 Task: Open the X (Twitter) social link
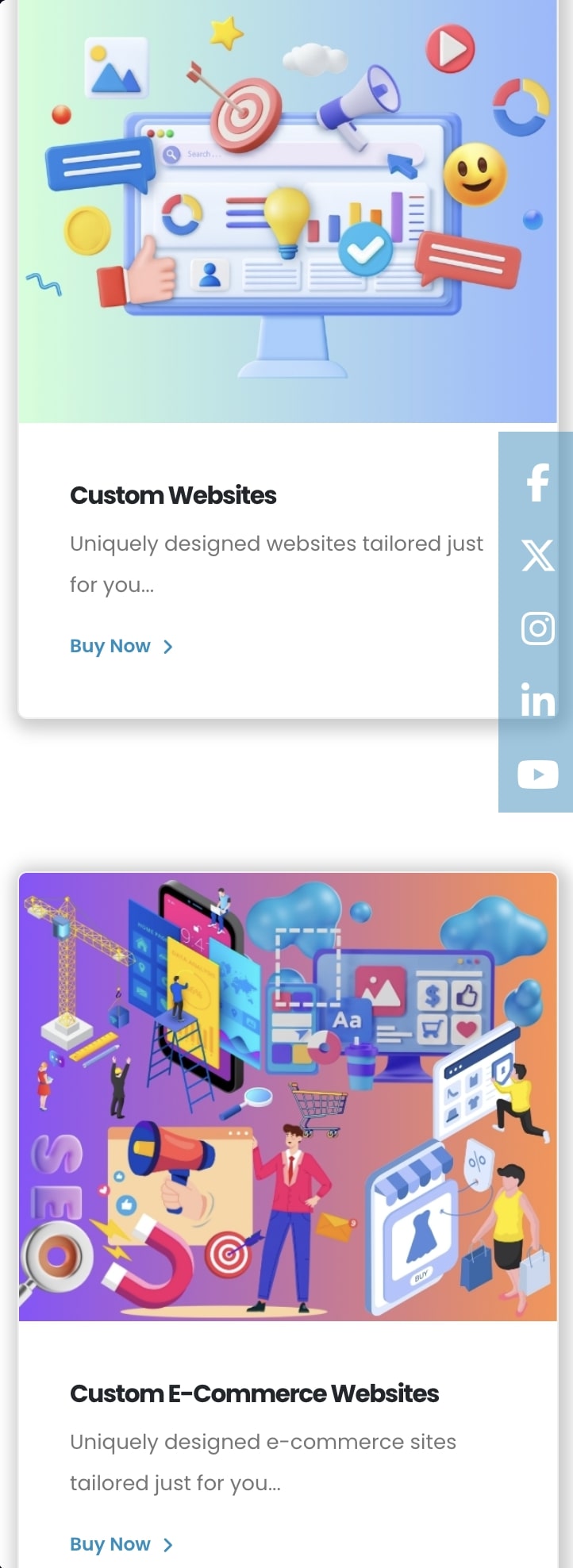[x=537, y=555]
